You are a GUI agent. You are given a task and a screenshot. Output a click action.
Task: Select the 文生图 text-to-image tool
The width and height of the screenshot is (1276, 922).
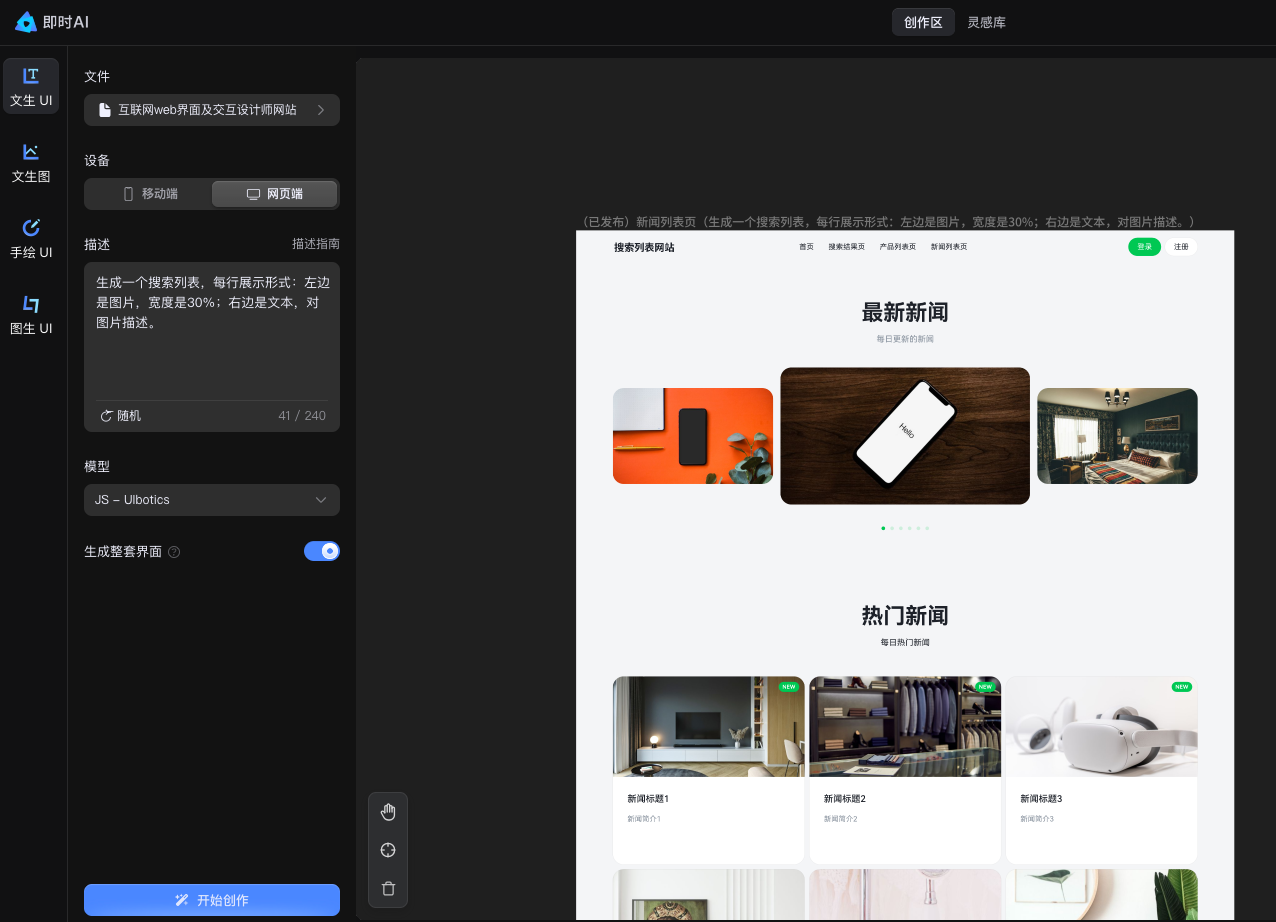pyautogui.click(x=31, y=163)
